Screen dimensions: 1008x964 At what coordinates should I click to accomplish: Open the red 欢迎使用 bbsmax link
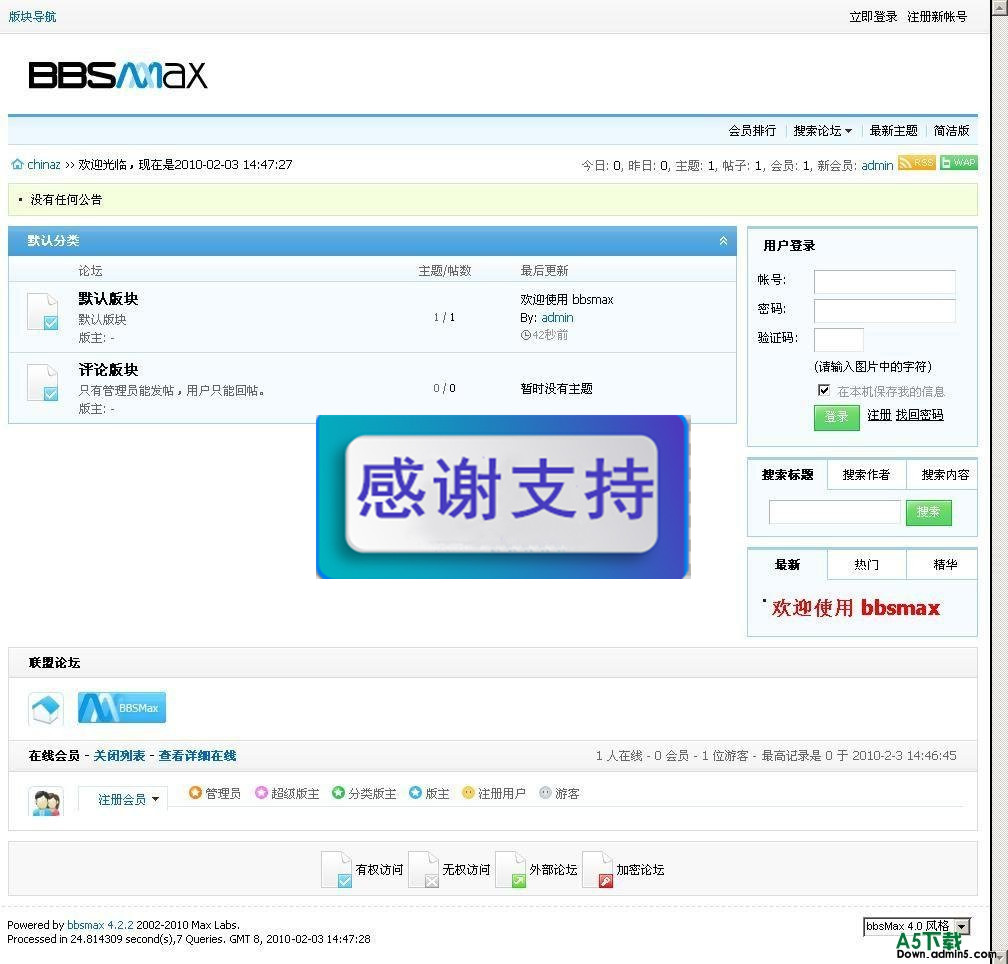(x=856, y=608)
